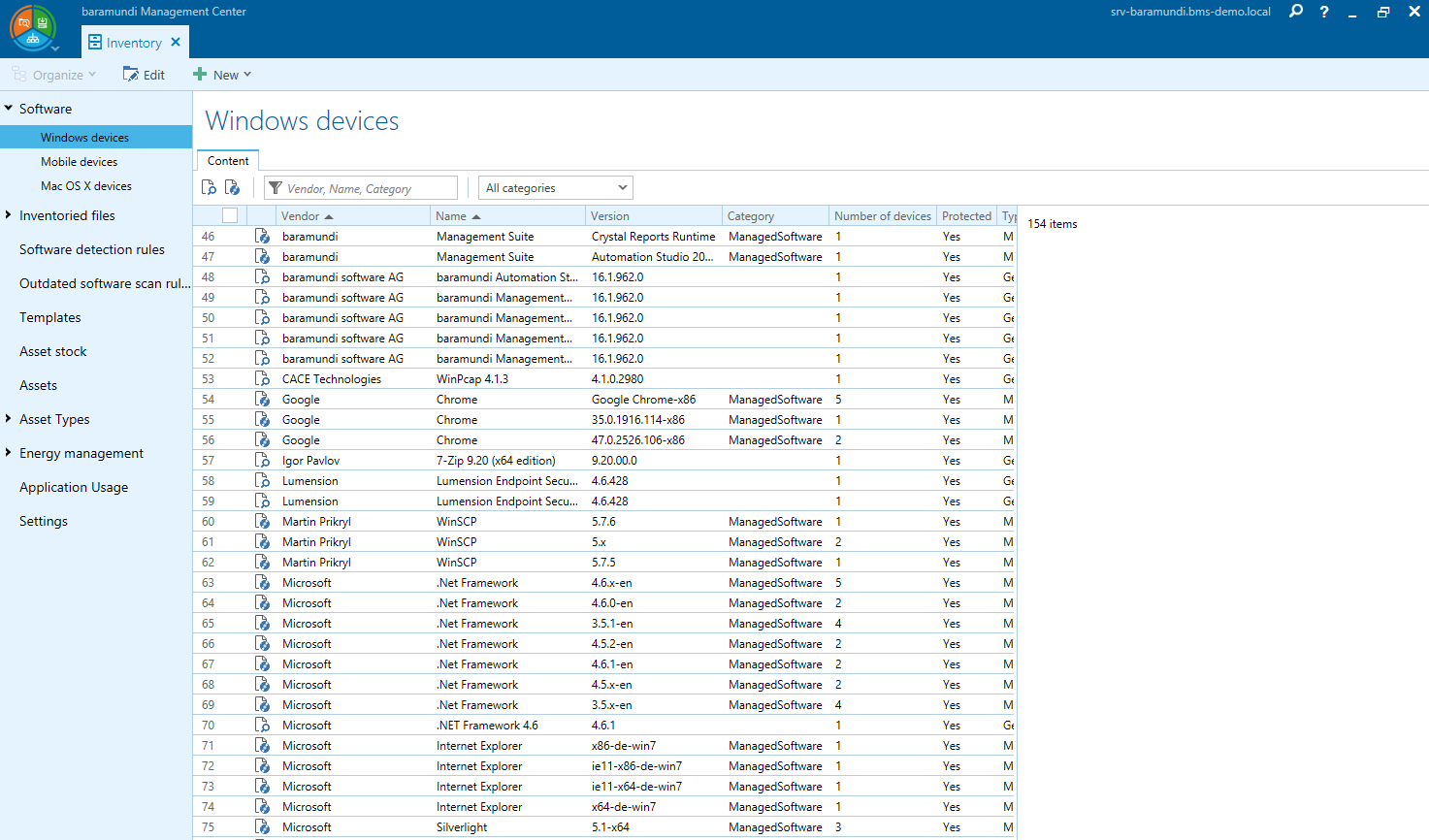The image size is (1429, 840).
Task: Tick the select-all checkbox in table header
Action: tap(230, 216)
